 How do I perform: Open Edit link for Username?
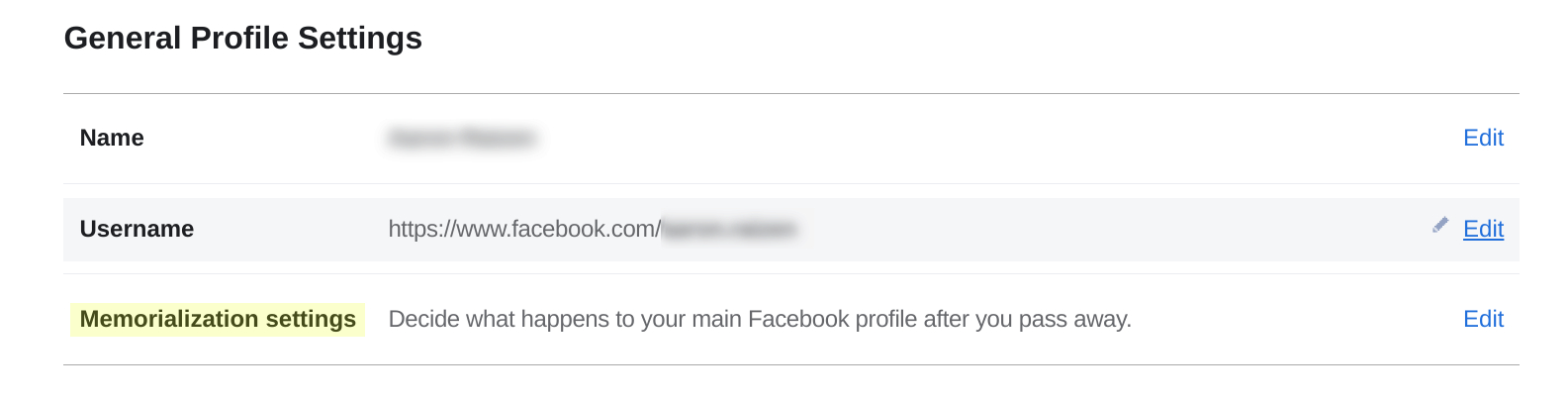pos(1483,229)
